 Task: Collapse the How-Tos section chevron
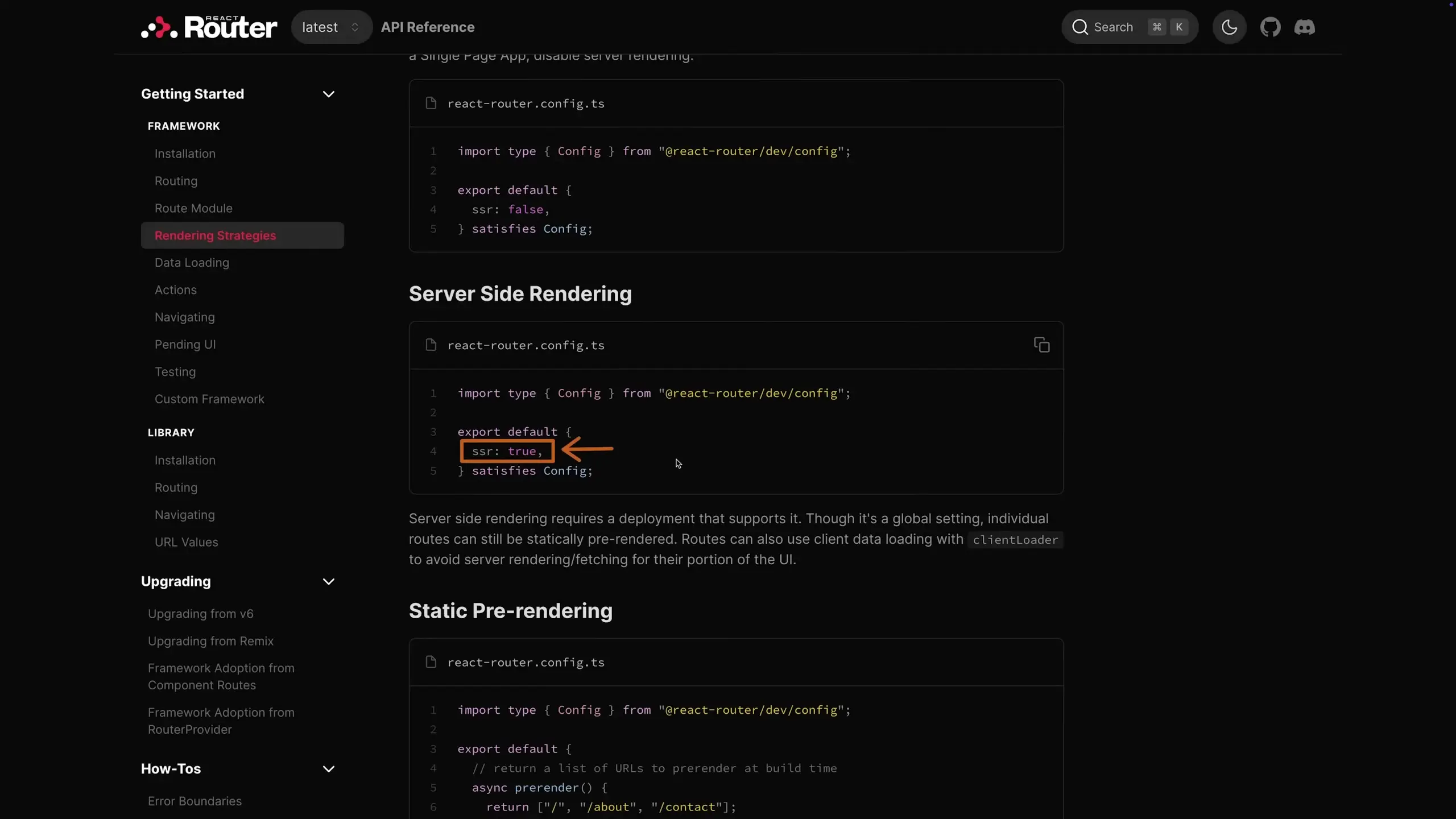click(328, 769)
